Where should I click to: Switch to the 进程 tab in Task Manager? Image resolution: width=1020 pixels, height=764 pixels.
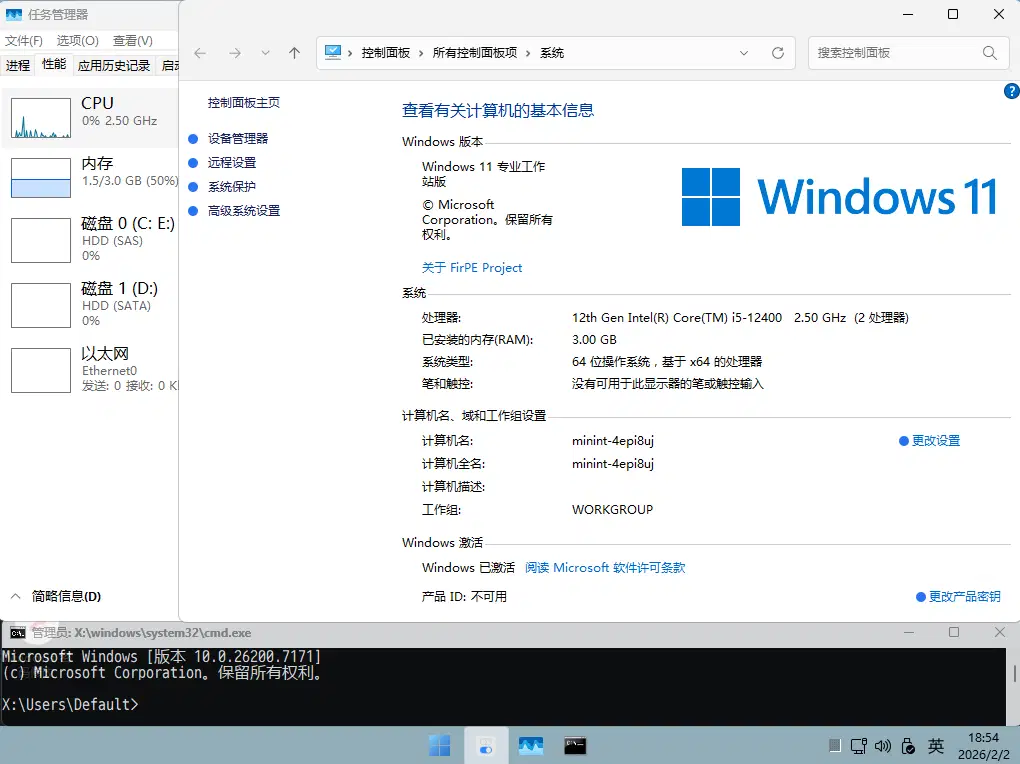tap(18, 65)
